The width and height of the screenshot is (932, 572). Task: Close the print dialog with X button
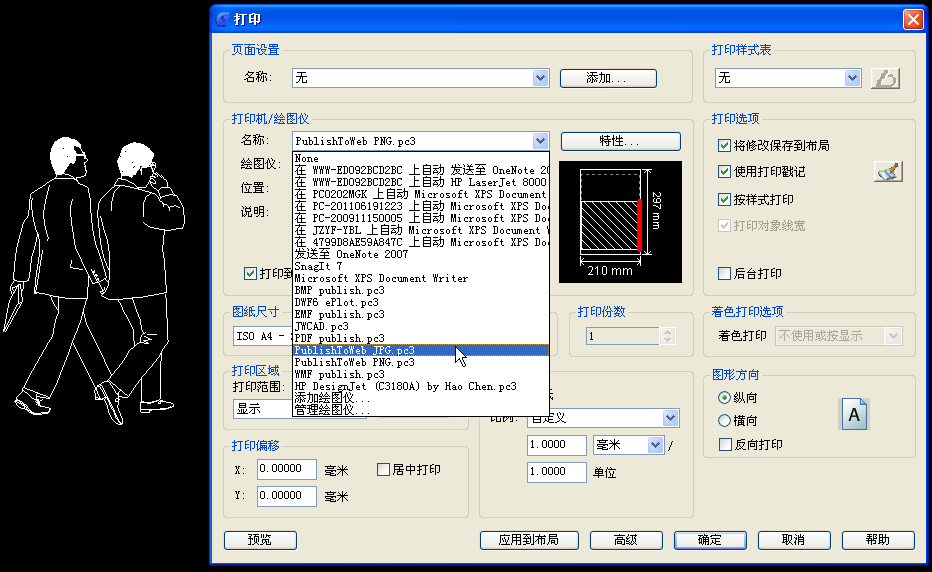coord(912,19)
